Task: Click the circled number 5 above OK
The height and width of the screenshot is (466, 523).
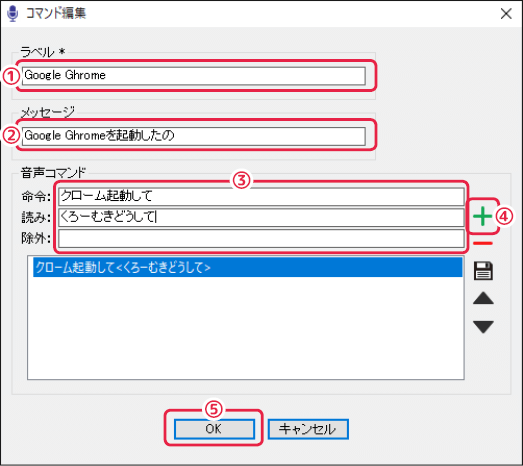Action: 213,409
